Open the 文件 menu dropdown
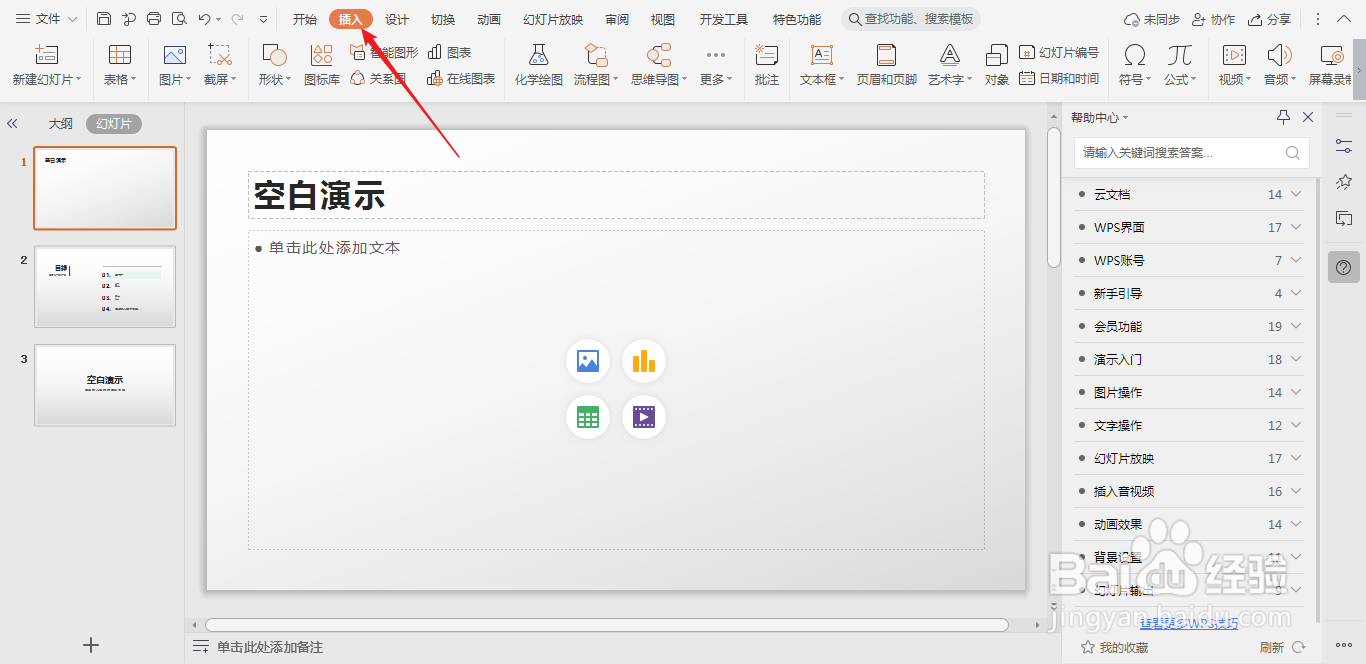 pos(47,19)
